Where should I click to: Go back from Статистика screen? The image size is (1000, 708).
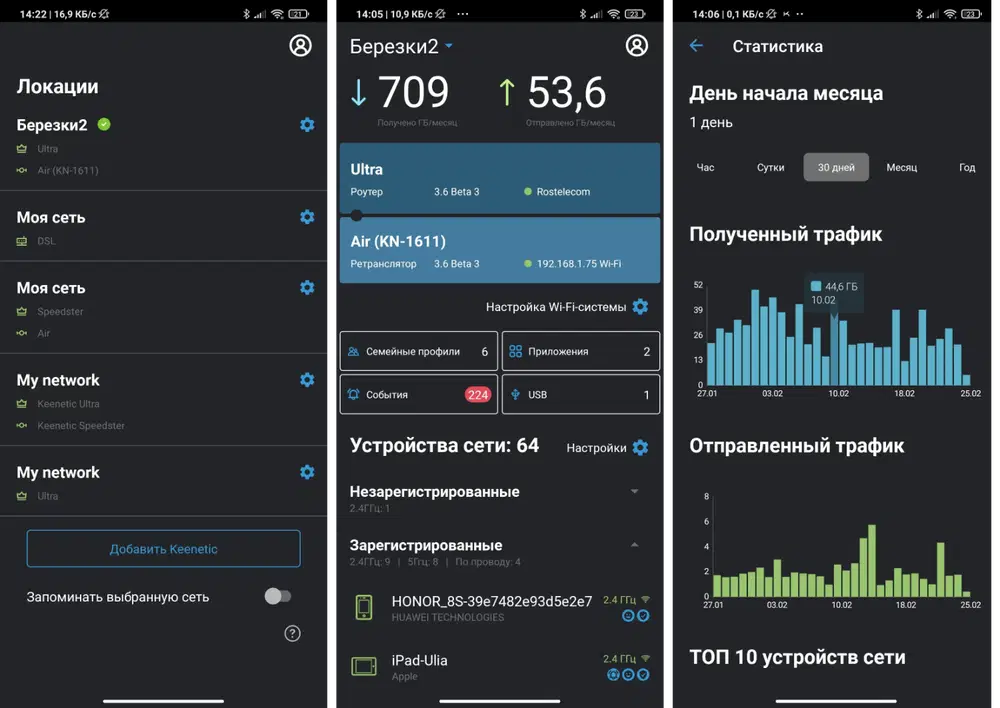pos(696,45)
